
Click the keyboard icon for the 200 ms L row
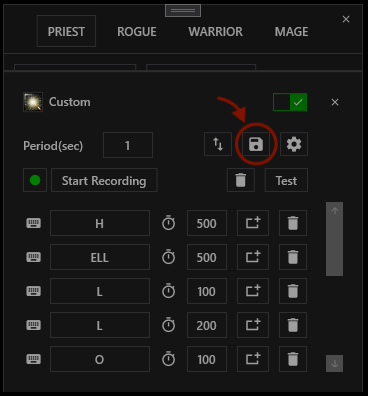pos(34,325)
